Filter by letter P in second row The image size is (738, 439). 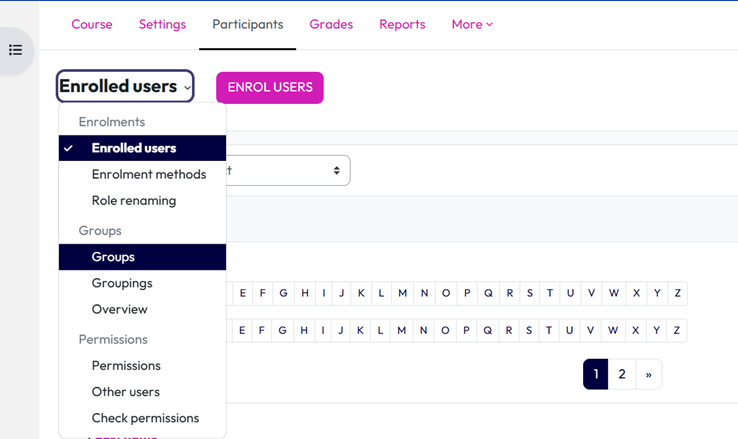pyautogui.click(x=466, y=330)
